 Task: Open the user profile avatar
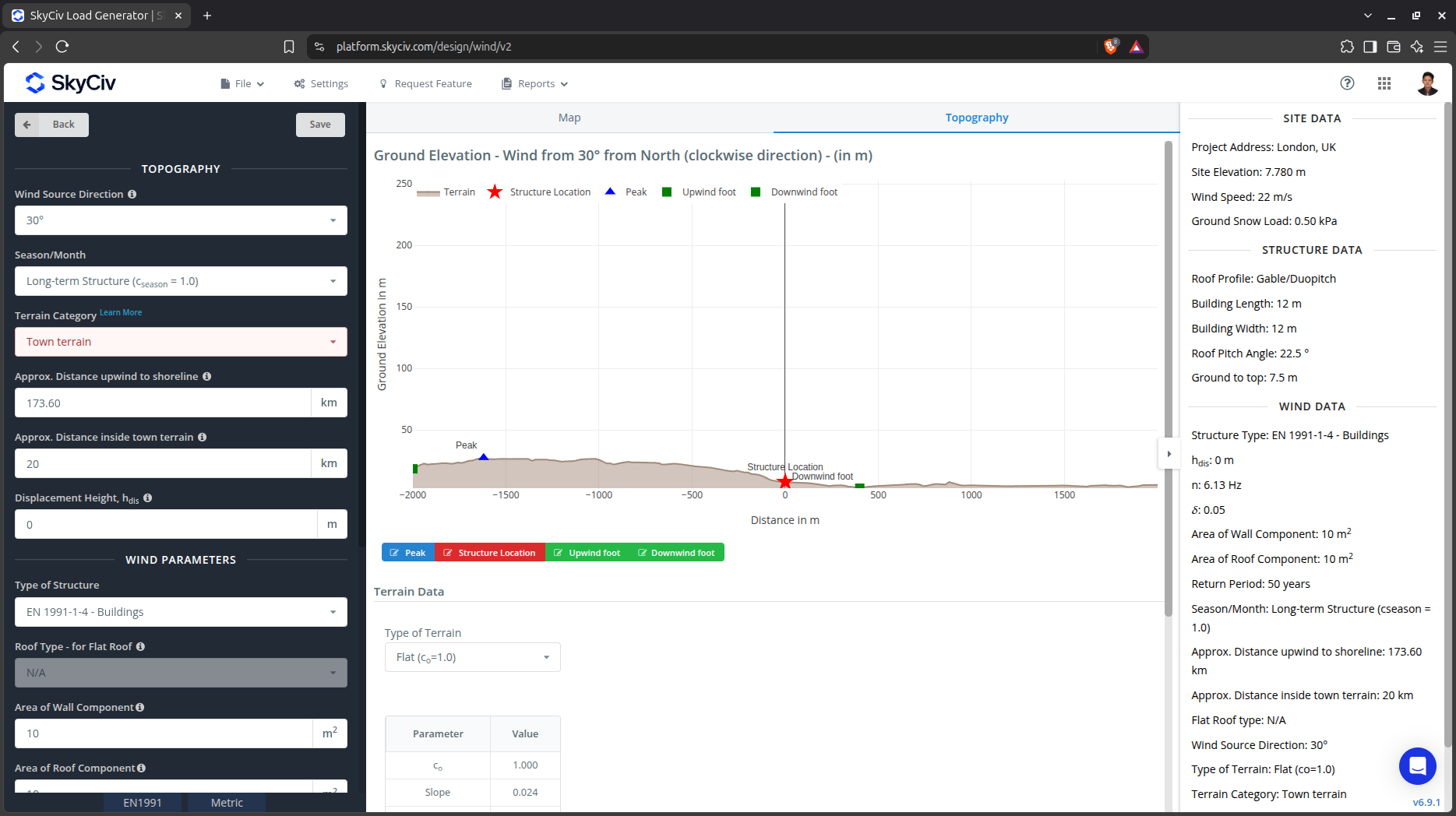pos(1427,83)
